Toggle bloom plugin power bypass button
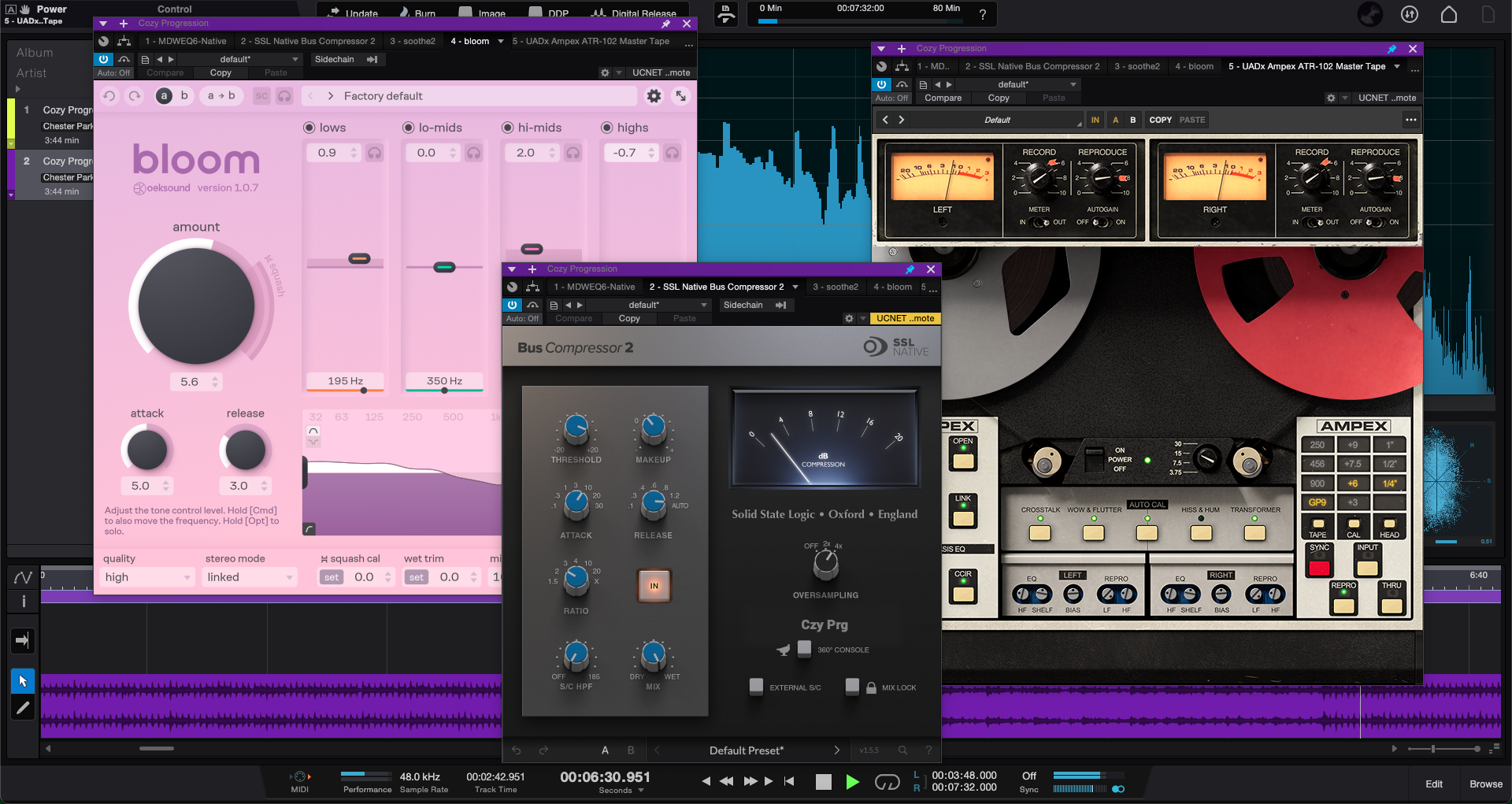 pos(103,59)
